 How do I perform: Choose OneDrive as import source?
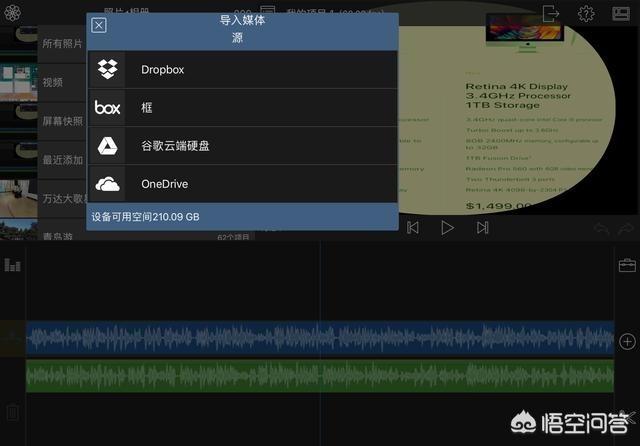click(242, 184)
